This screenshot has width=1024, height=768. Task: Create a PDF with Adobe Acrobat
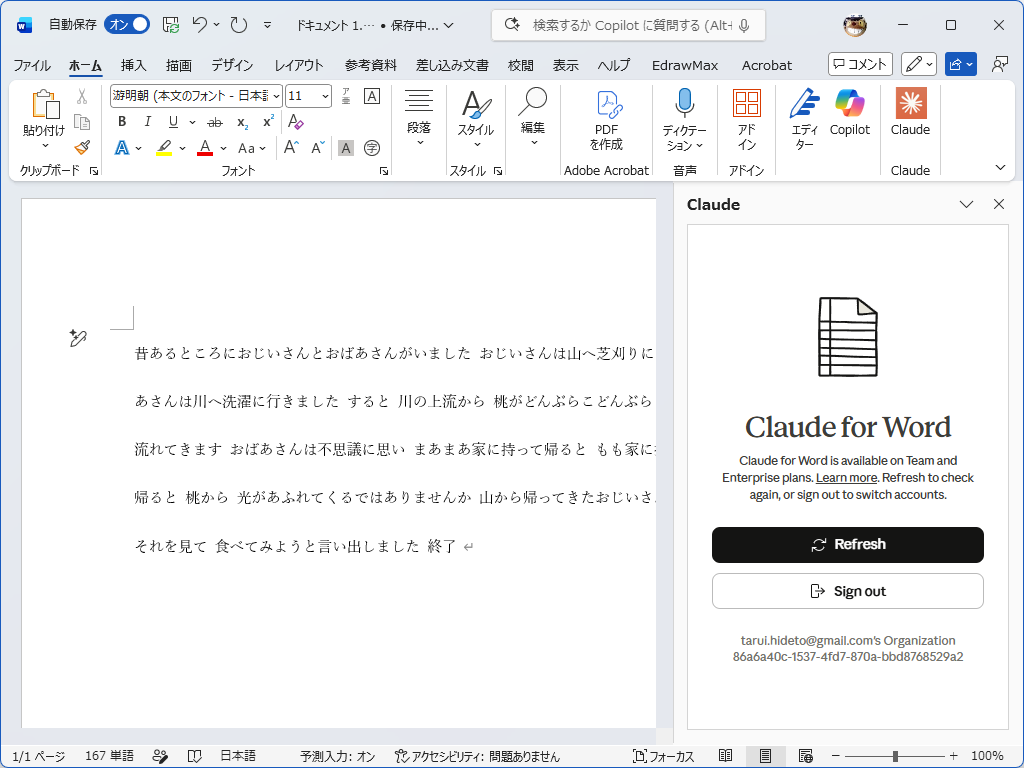tap(605, 120)
